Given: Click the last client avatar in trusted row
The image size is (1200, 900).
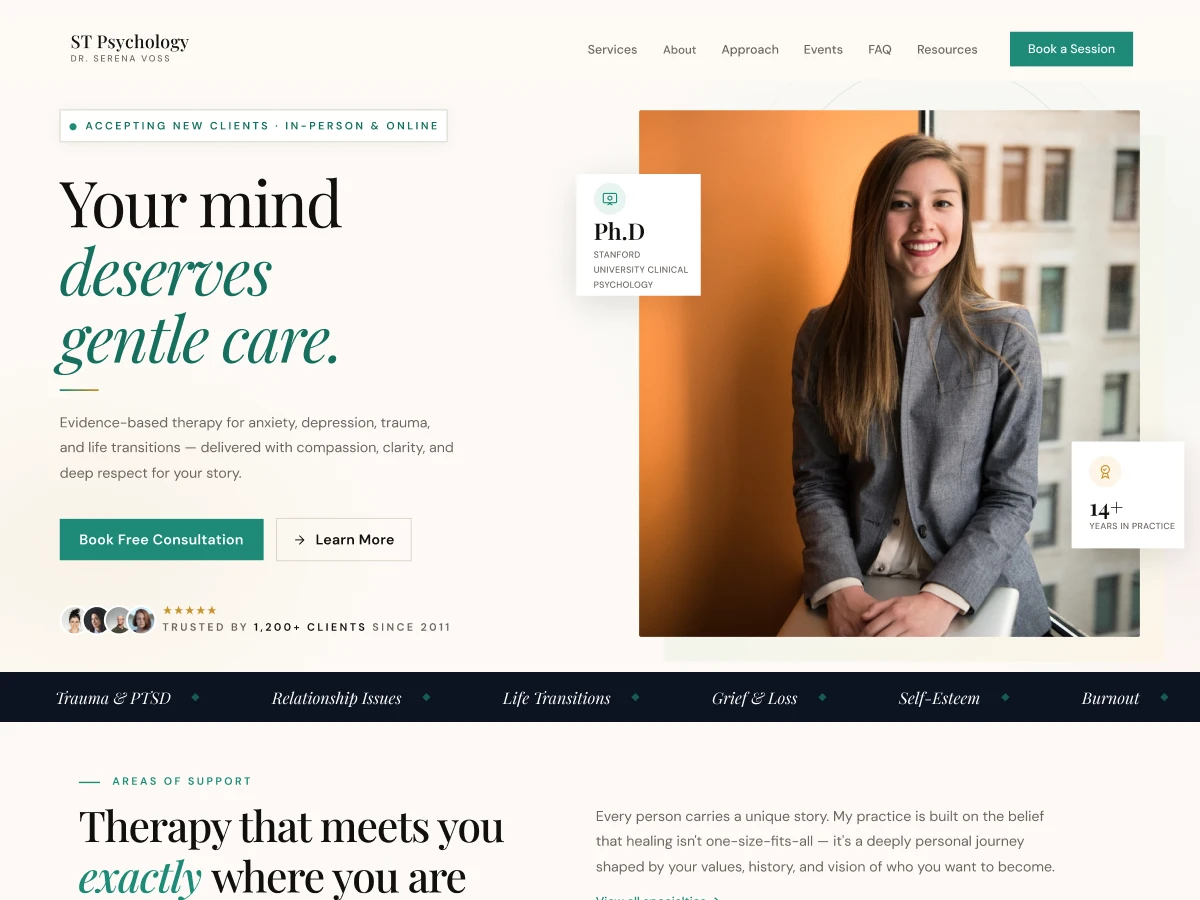Looking at the screenshot, I should point(141,620).
